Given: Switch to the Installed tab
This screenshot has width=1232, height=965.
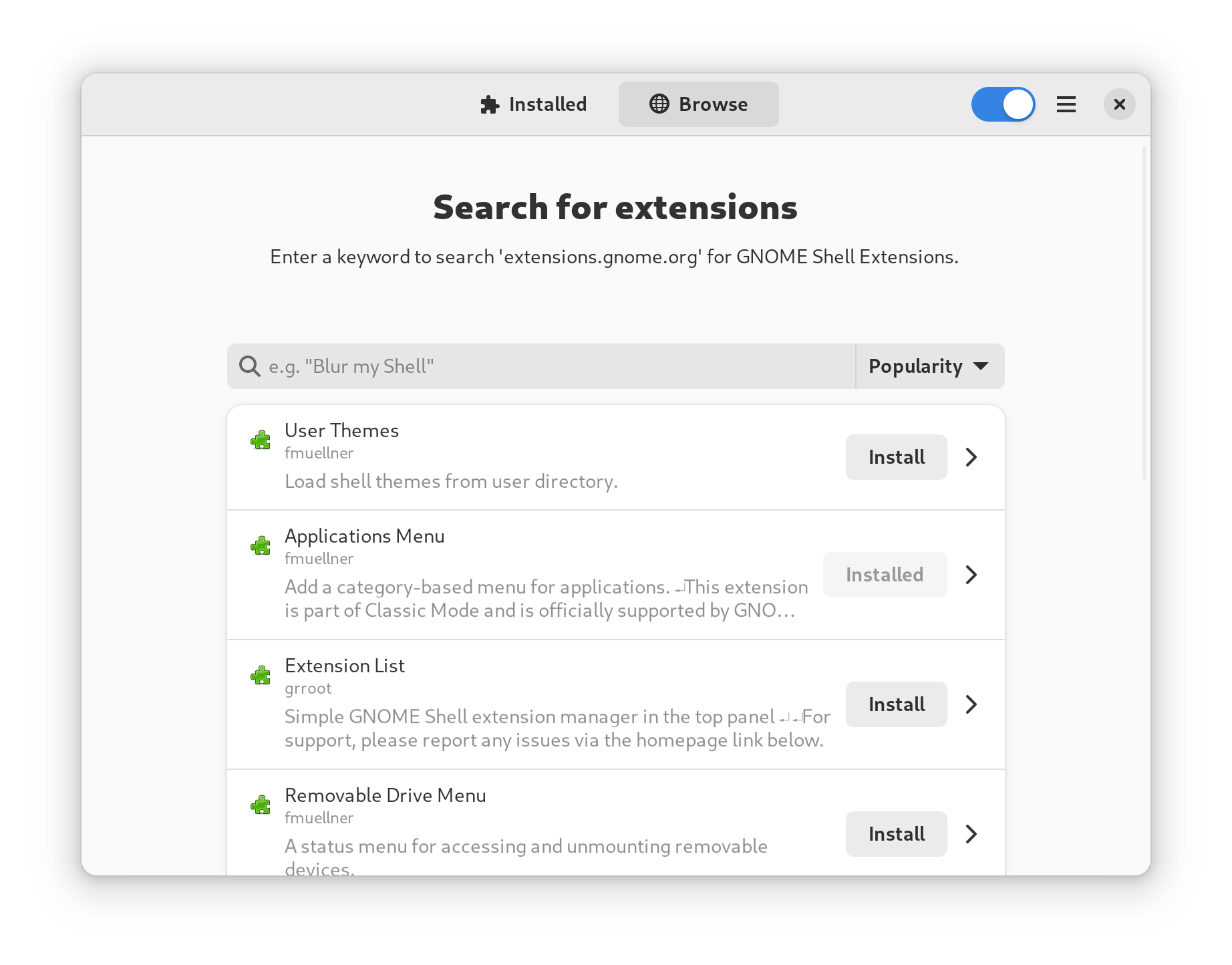Looking at the screenshot, I should point(534,104).
